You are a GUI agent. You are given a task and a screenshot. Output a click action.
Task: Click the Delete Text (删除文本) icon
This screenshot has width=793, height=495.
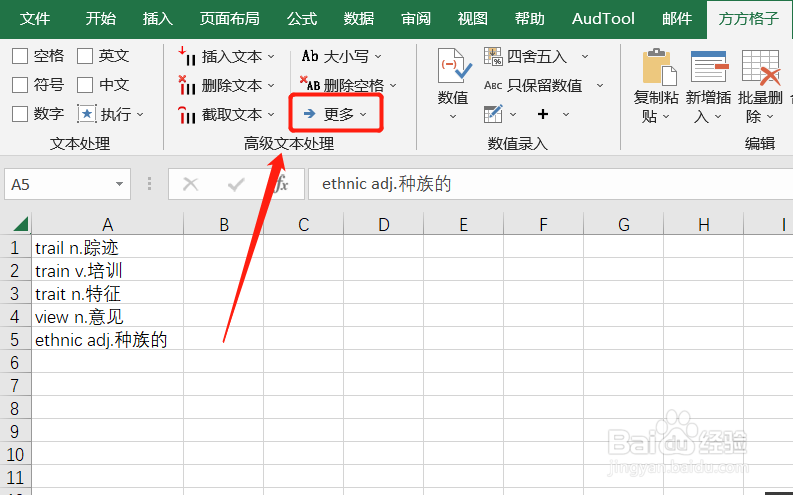187,85
